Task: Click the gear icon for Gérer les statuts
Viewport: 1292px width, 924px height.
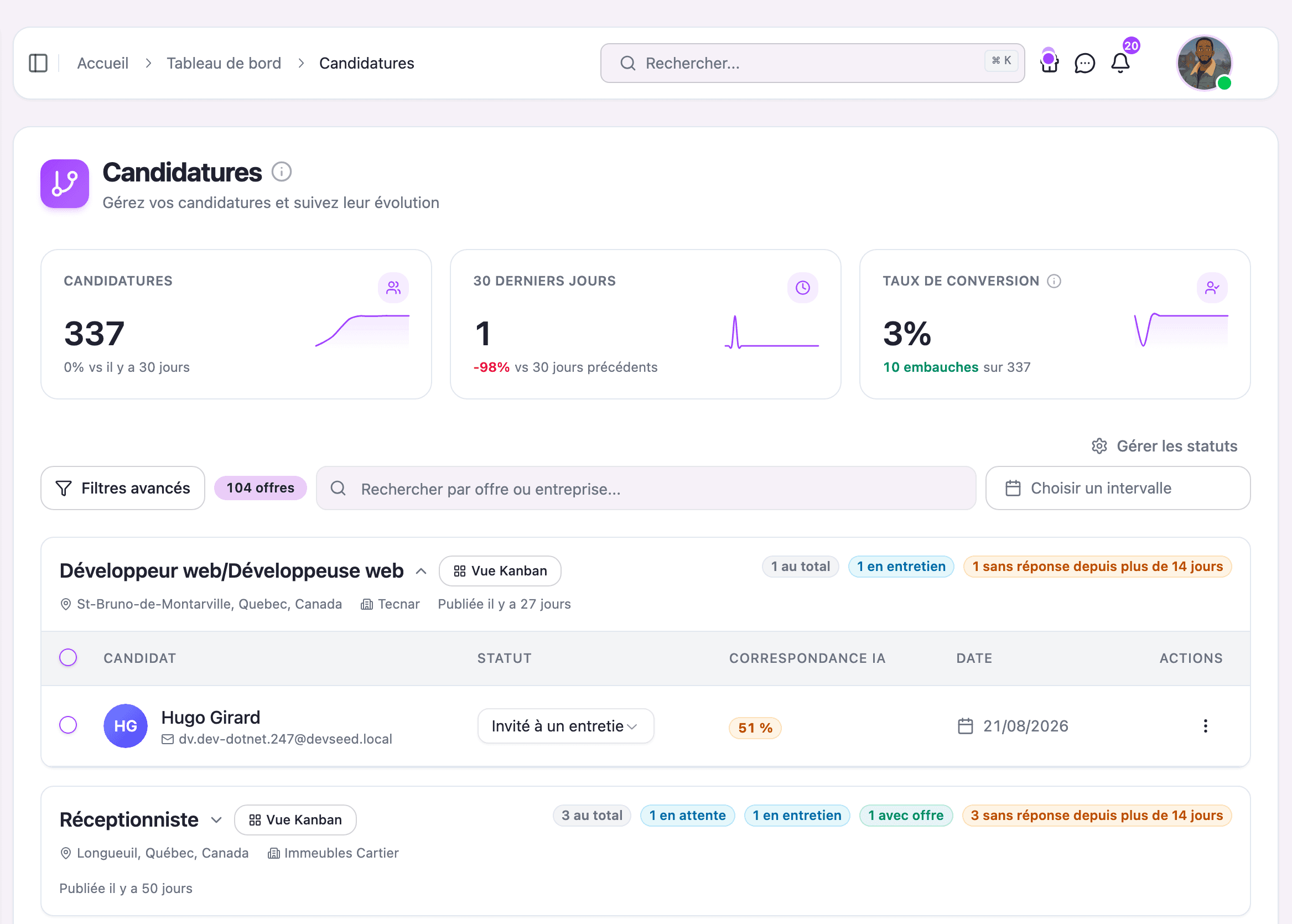Action: [x=1099, y=446]
